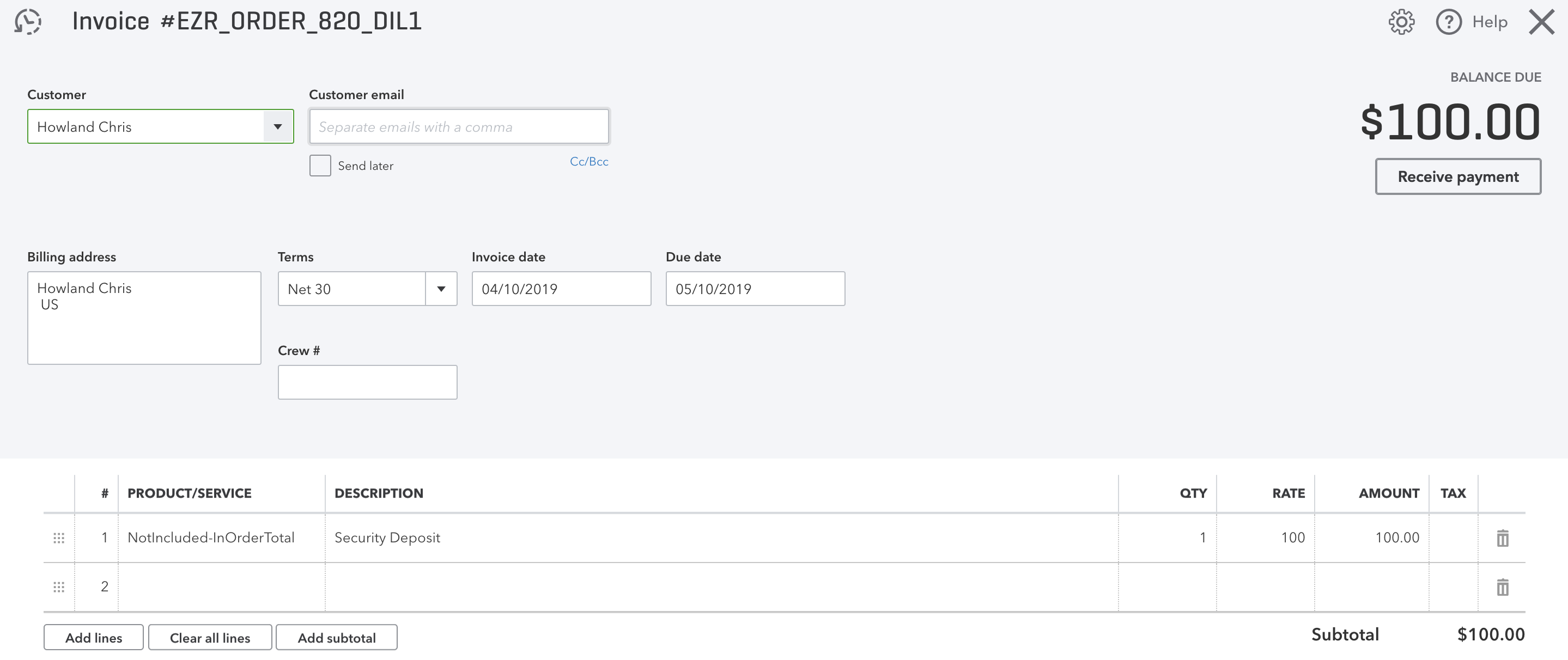Delete line 1 with trash icon
Image resolution: width=1568 pixels, height=660 pixels.
coord(1502,537)
